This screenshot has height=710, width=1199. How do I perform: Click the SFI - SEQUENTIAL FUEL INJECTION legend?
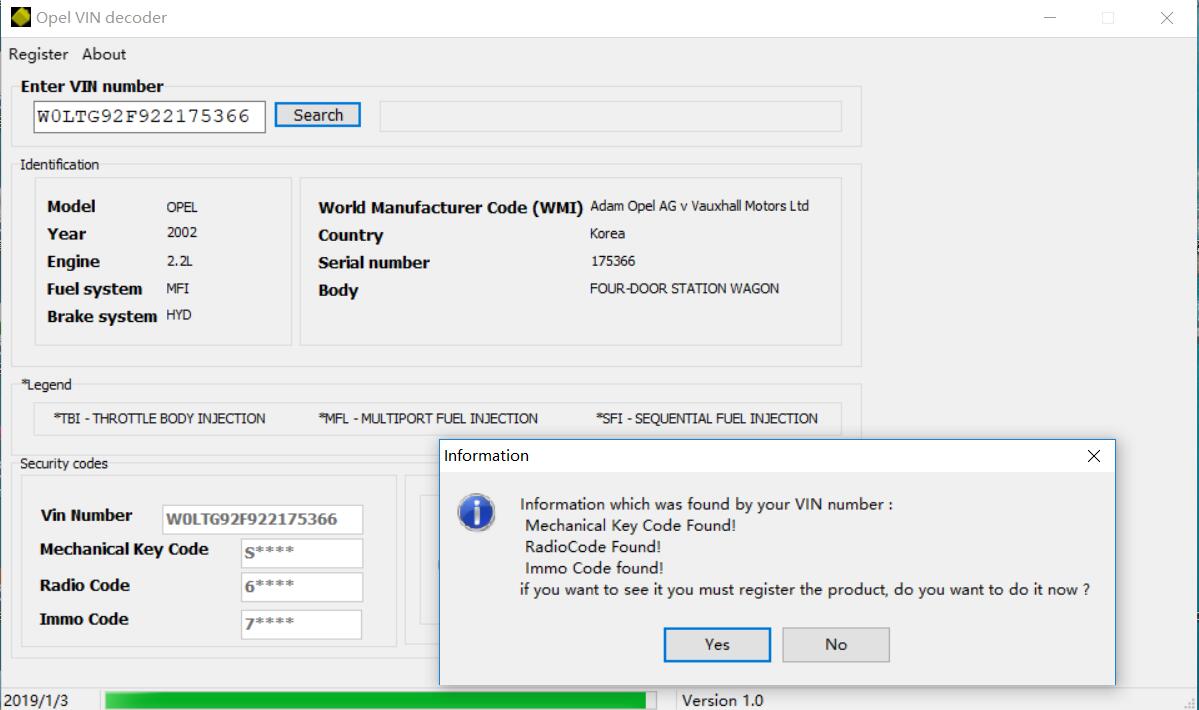point(707,418)
